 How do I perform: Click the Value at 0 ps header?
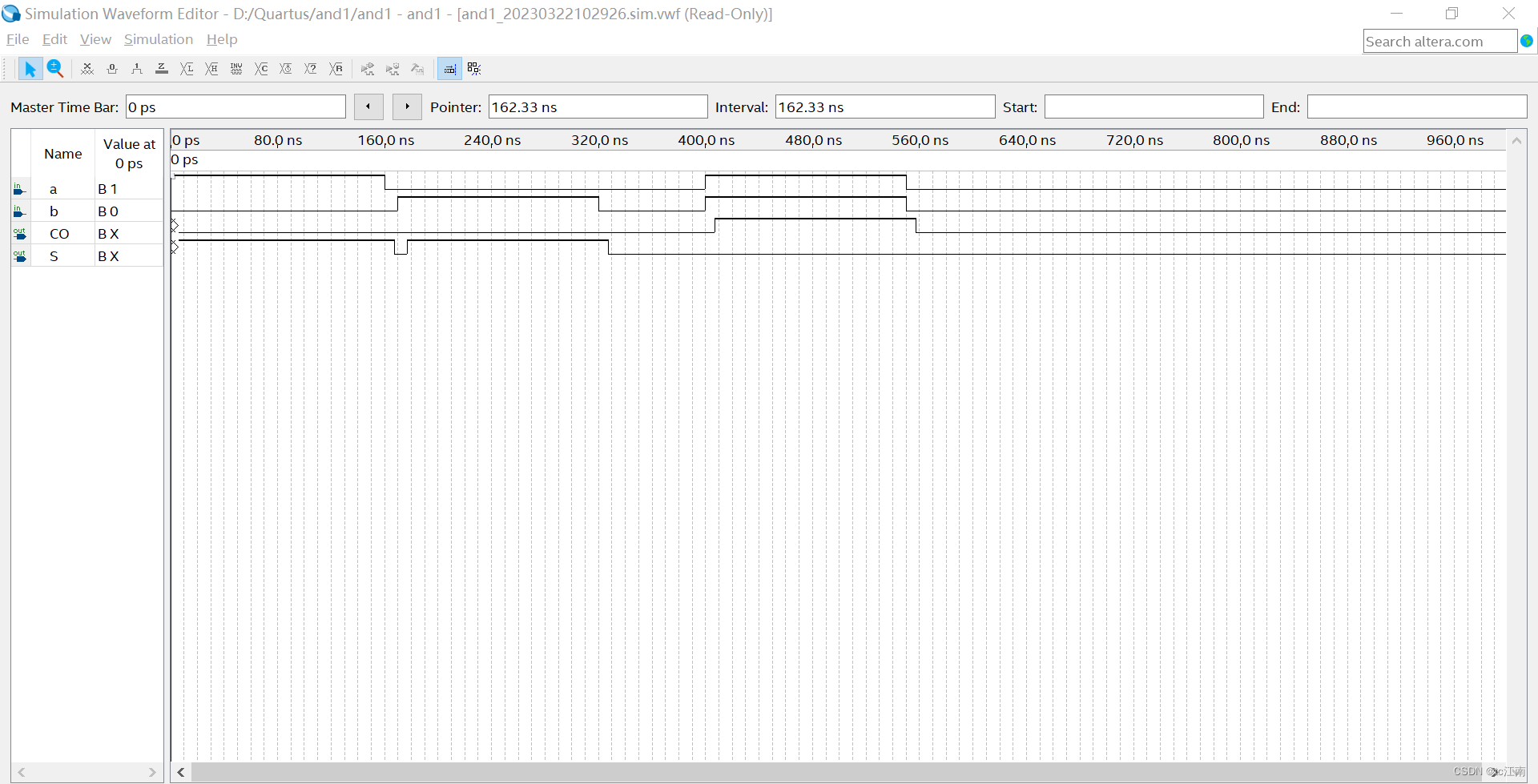coord(129,154)
